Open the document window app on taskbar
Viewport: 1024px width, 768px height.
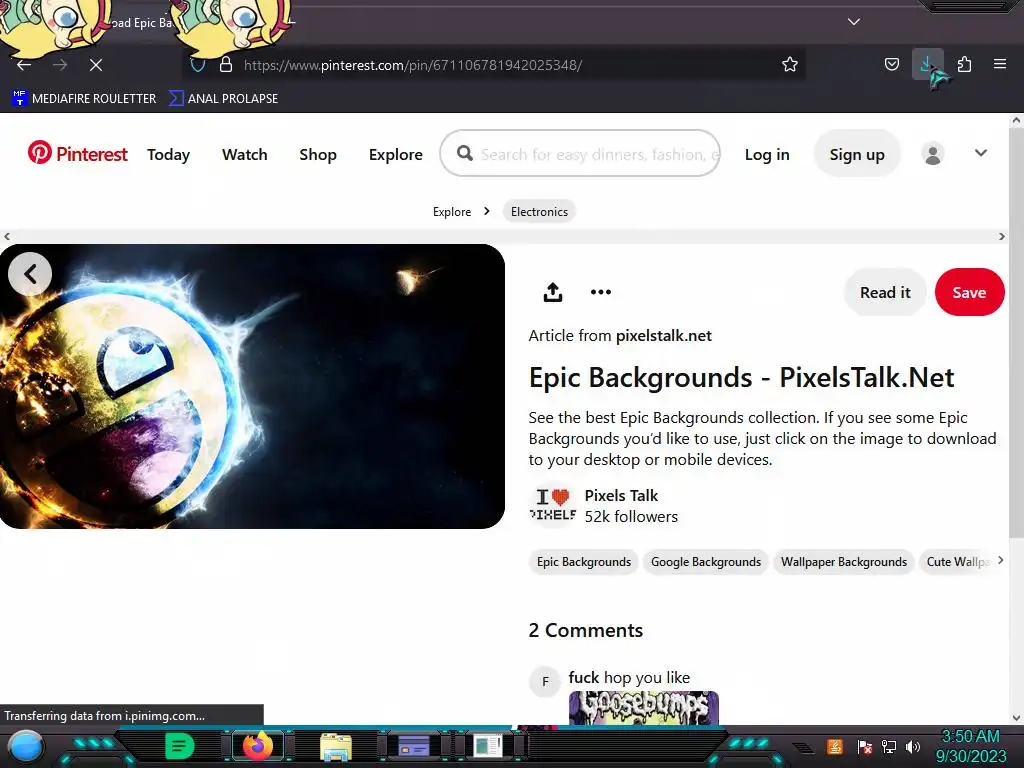tap(487, 746)
